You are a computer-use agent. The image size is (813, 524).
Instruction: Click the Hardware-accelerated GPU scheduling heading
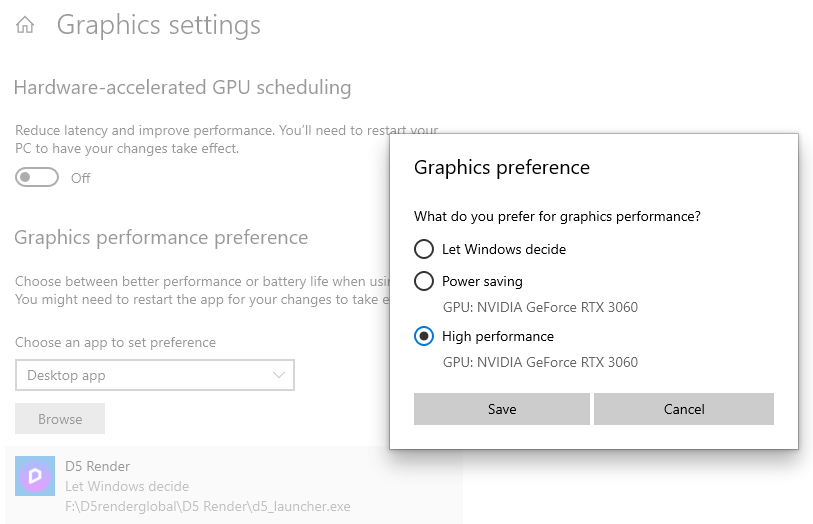pyautogui.click(x=183, y=88)
